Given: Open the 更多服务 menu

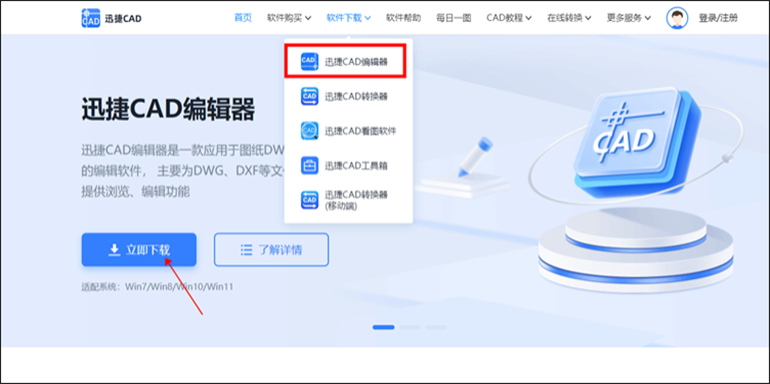Looking at the screenshot, I should pos(629,18).
